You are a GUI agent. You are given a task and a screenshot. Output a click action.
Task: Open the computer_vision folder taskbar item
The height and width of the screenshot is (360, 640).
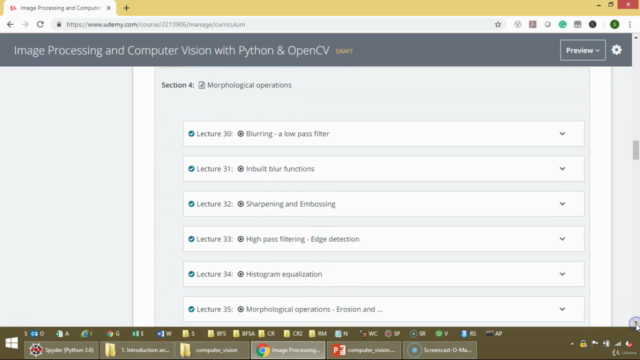(212, 350)
